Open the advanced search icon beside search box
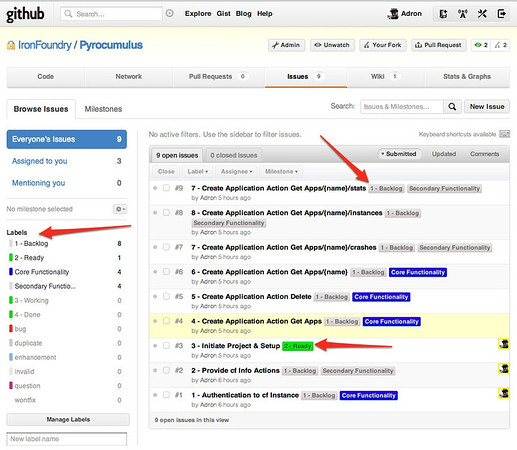 (170, 13)
